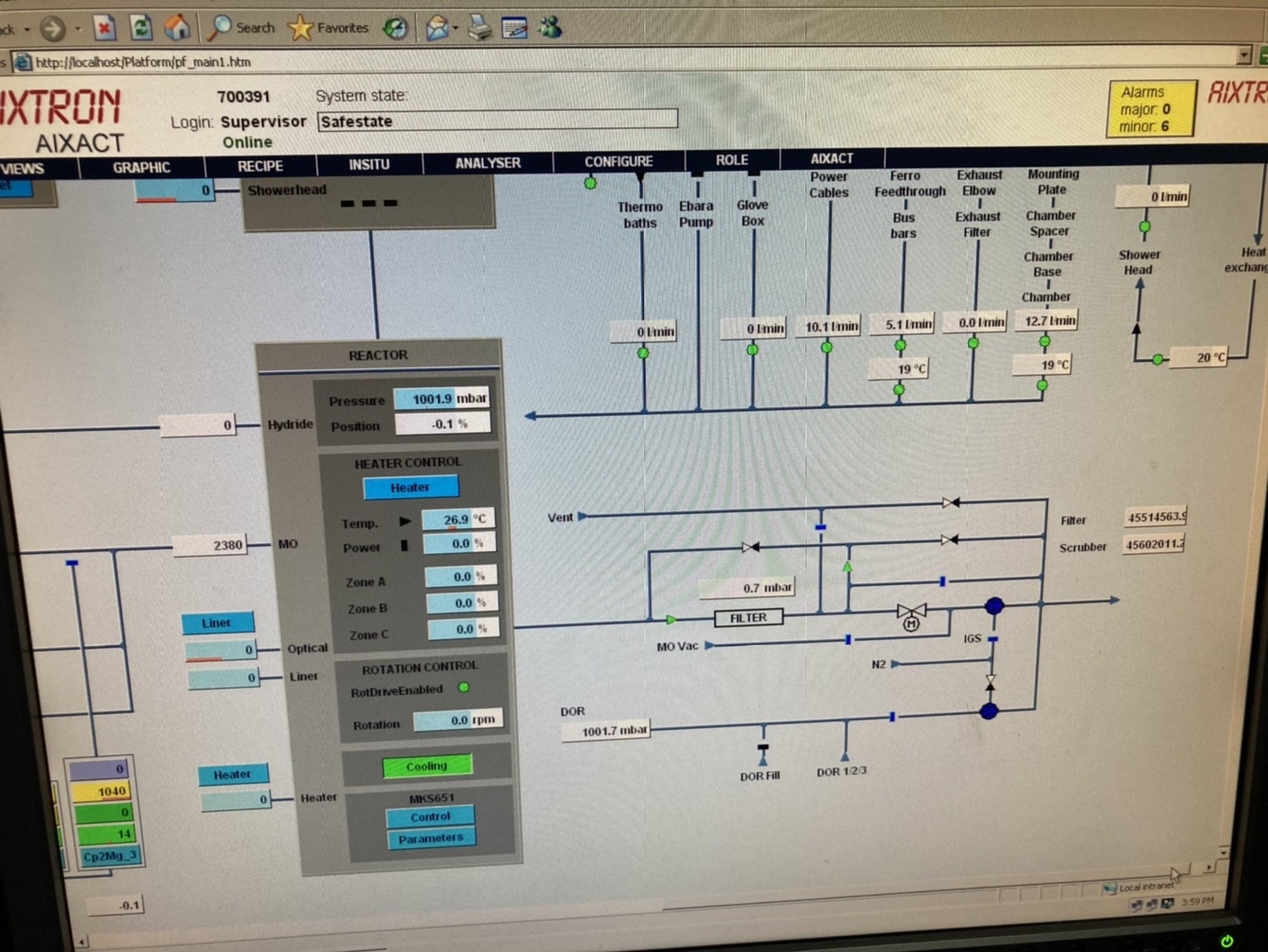
Task: Click the blue valve marker beside IGS
Action: pyautogui.click(x=993, y=640)
